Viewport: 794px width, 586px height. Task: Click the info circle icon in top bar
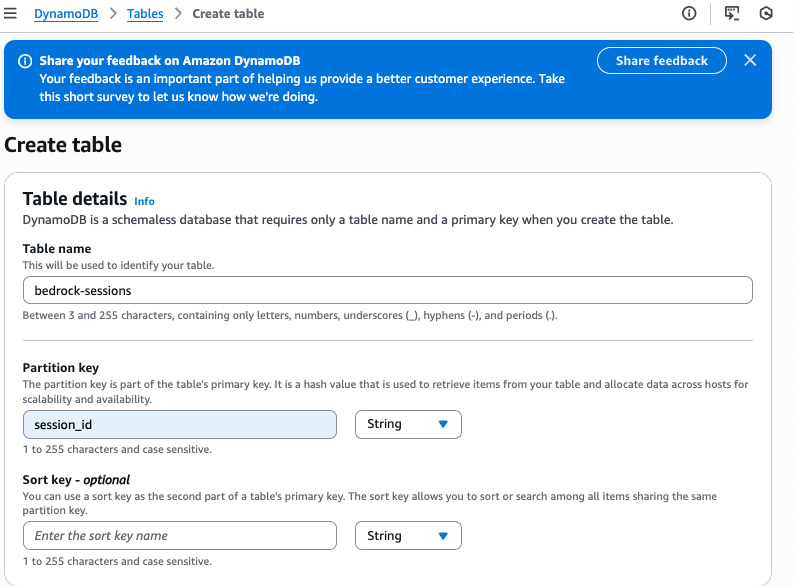point(689,13)
